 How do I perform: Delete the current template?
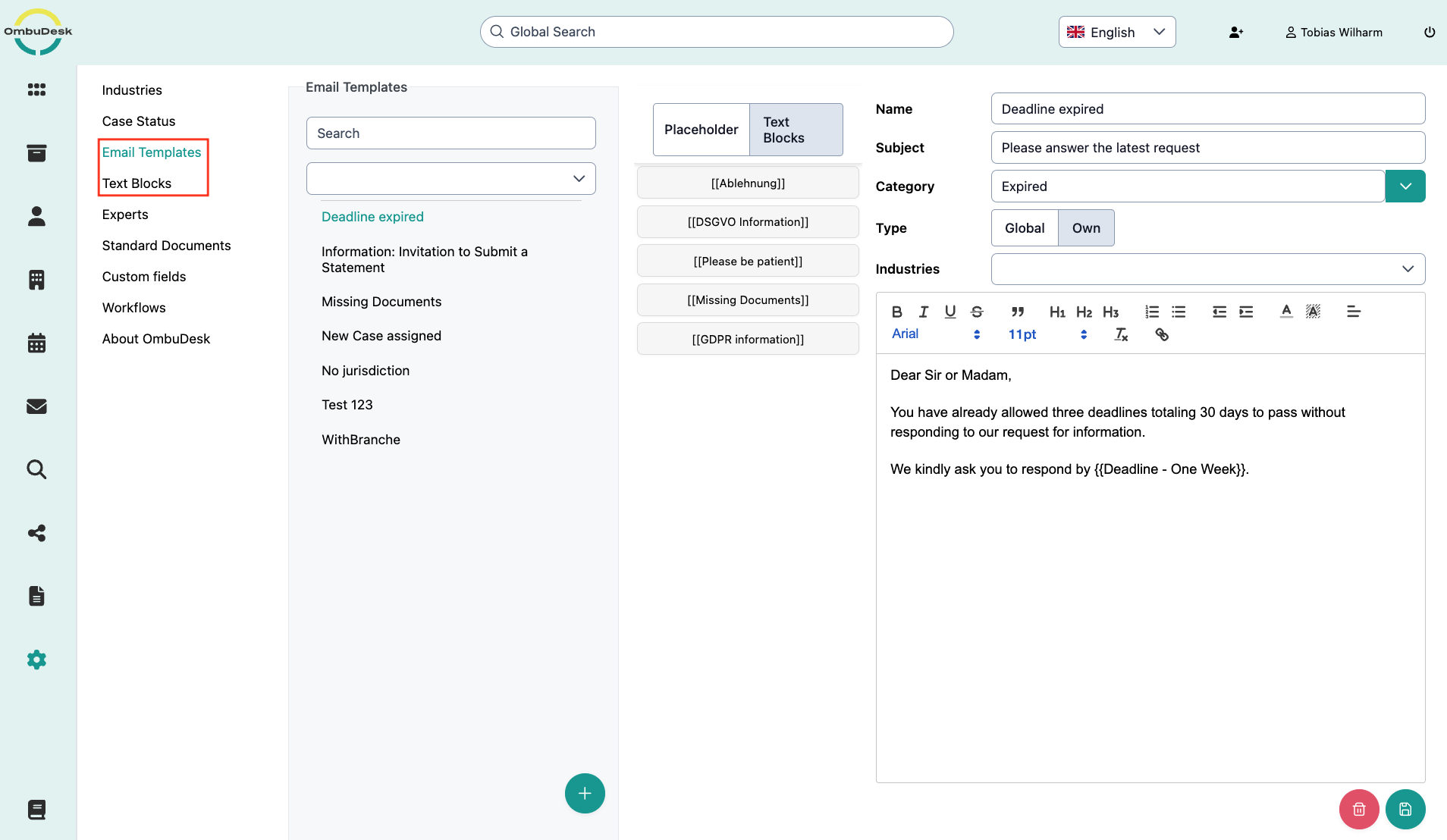[1359, 810]
